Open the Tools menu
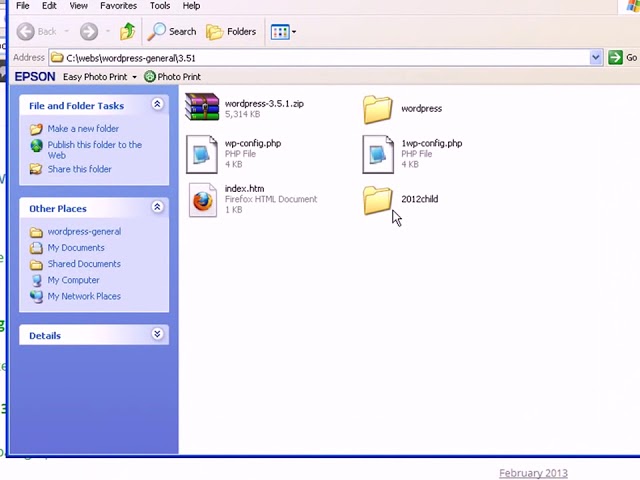The width and height of the screenshot is (640, 480). [x=160, y=6]
